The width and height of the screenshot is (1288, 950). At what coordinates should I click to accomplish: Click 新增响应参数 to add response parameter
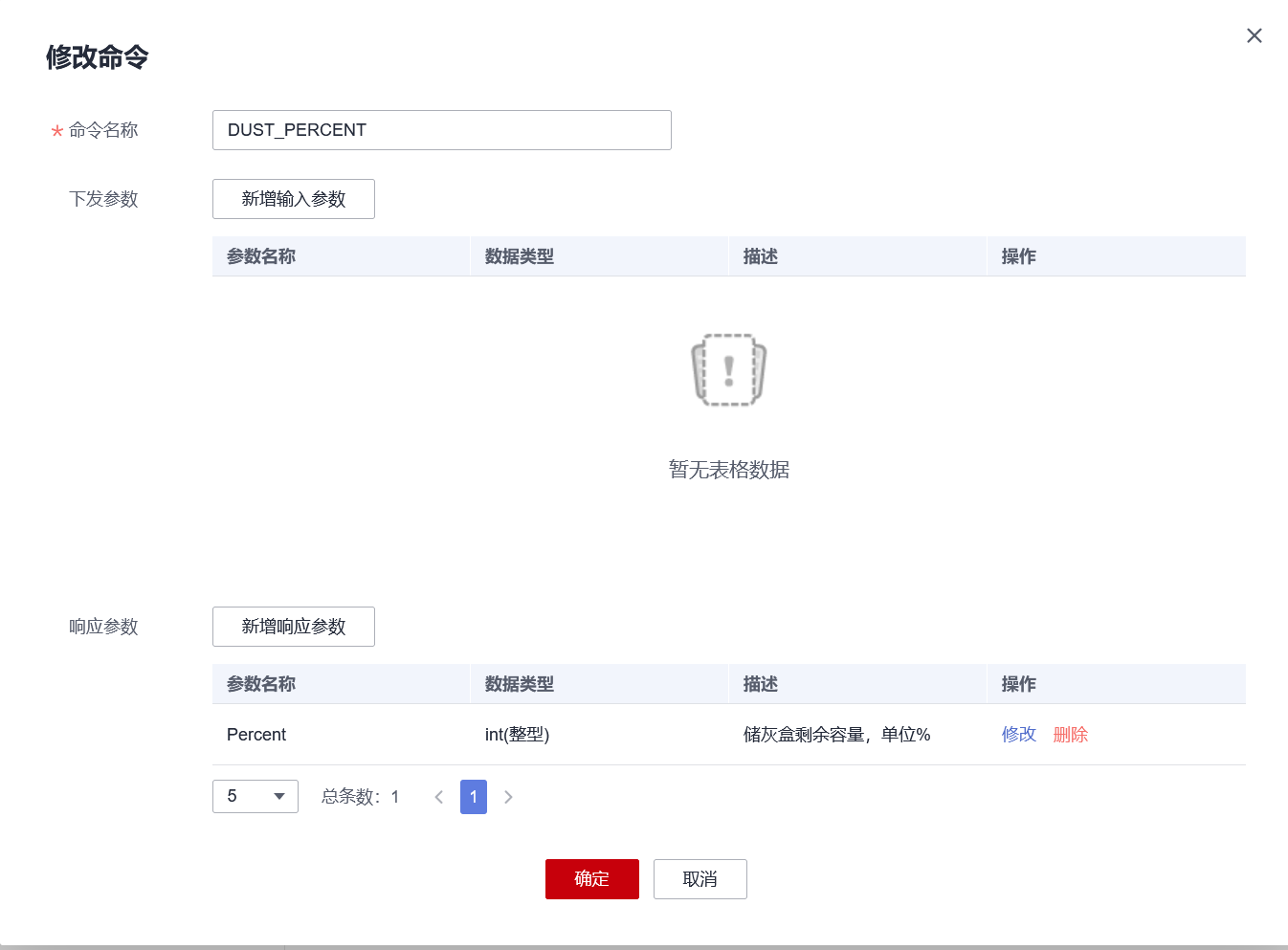(x=293, y=627)
